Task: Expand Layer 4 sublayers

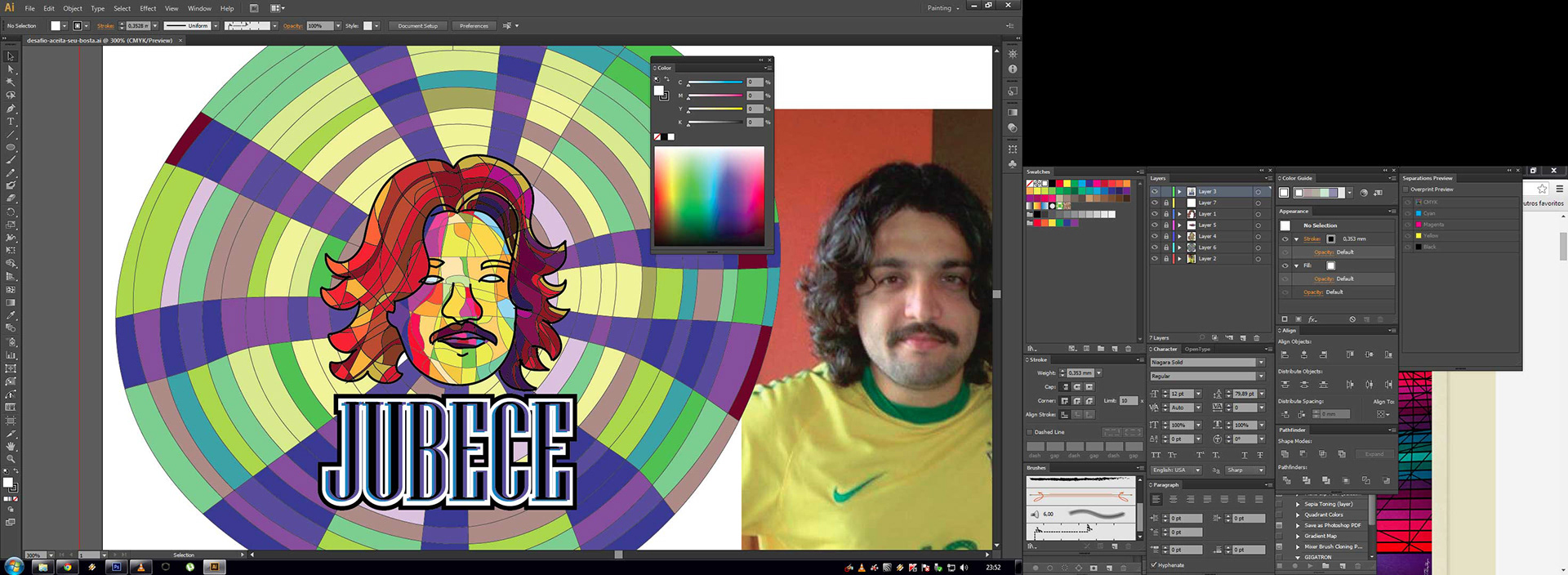Action: (1179, 237)
